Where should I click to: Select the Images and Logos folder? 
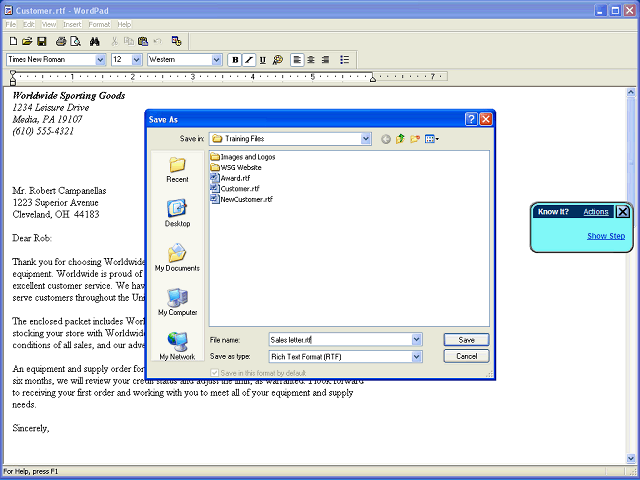click(243, 157)
